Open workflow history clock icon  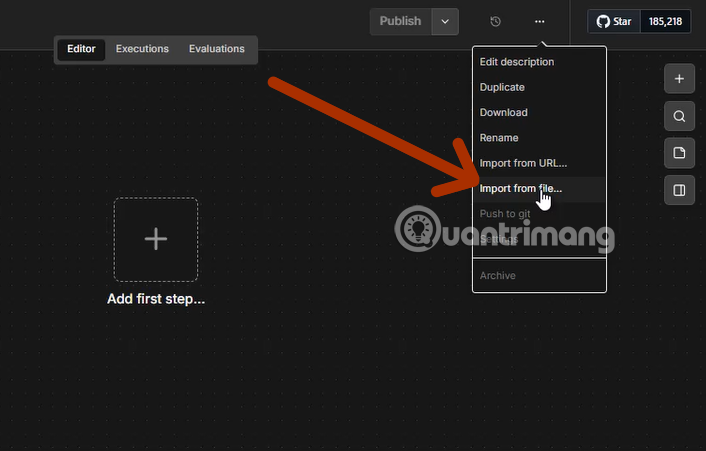point(495,21)
